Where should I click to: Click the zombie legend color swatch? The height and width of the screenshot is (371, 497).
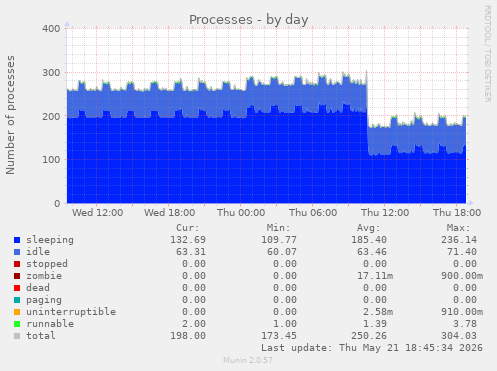pyautogui.click(x=17, y=276)
